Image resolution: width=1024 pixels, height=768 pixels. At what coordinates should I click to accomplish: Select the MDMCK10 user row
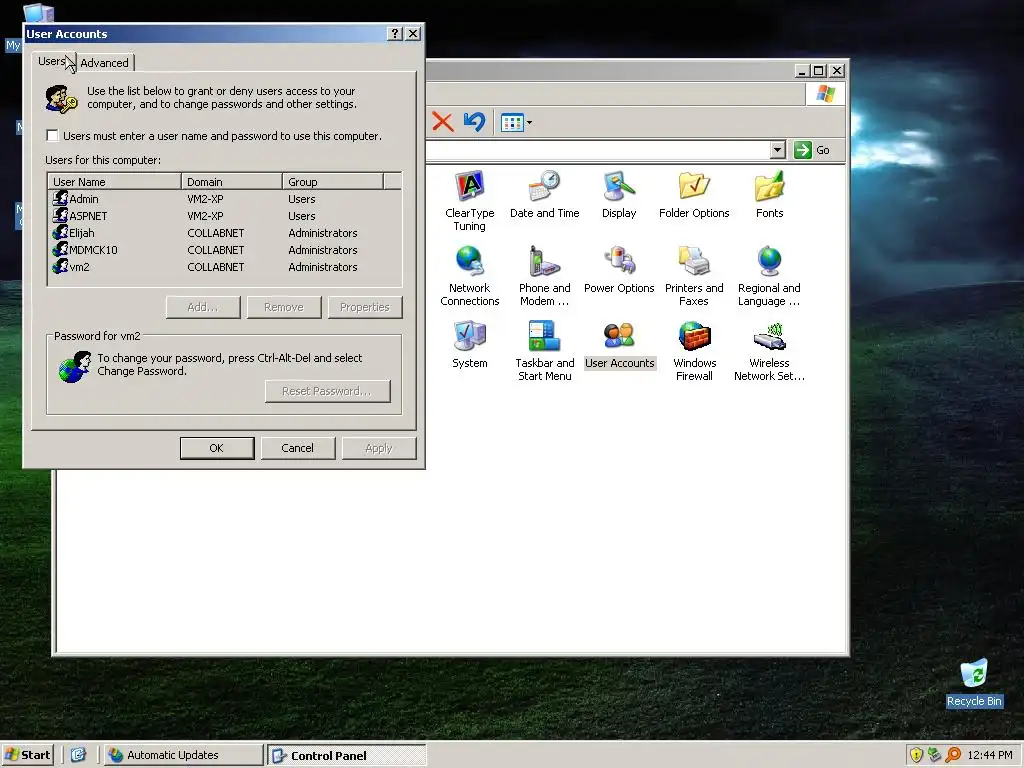(x=225, y=249)
